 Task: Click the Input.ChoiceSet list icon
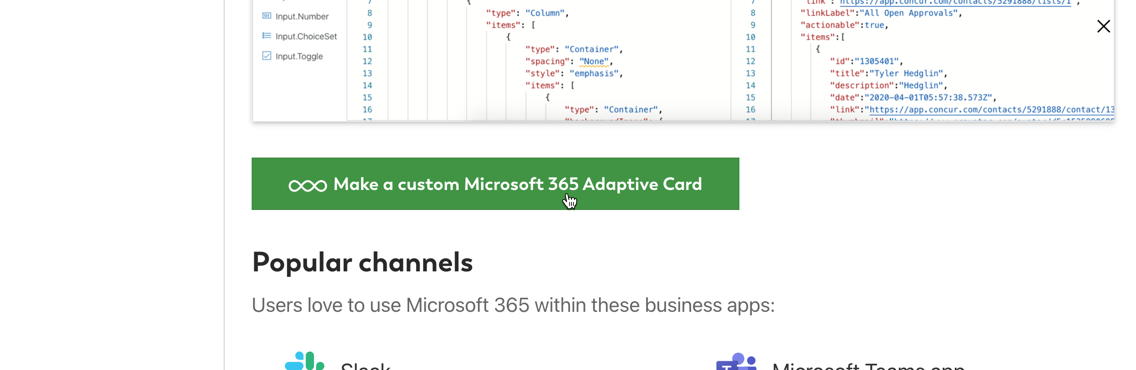266,36
